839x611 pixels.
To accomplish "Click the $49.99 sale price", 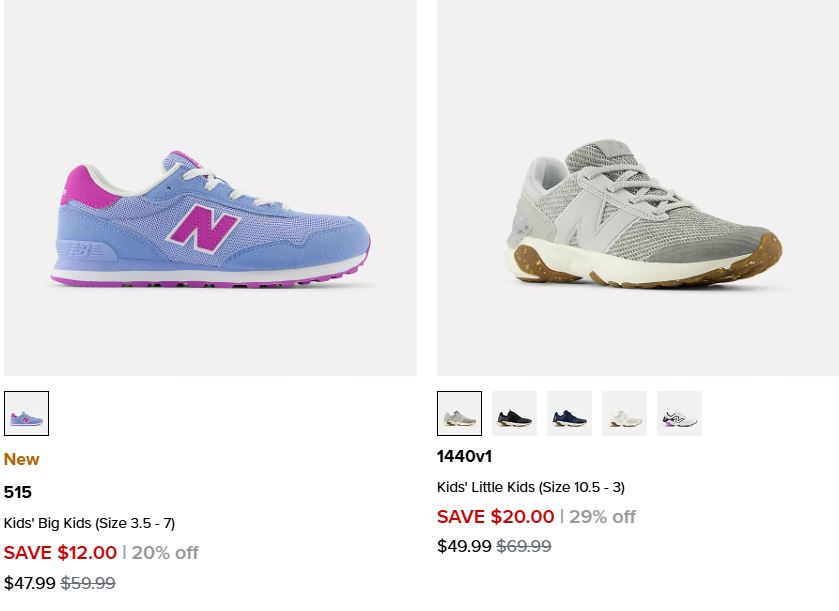I will pyautogui.click(x=464, y=546).
